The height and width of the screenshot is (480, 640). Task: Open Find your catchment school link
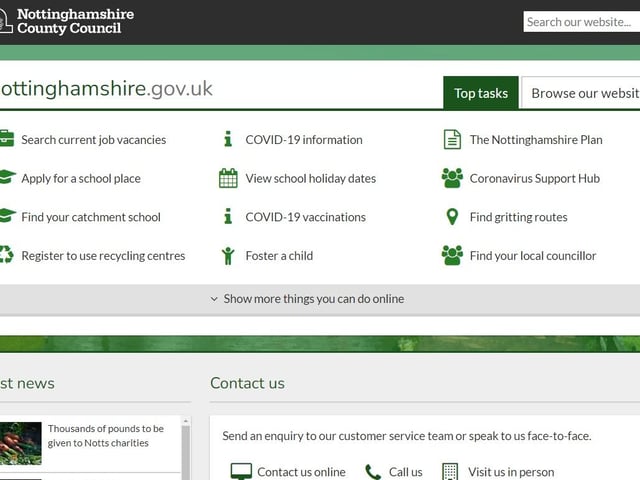[x=91, y=217]
